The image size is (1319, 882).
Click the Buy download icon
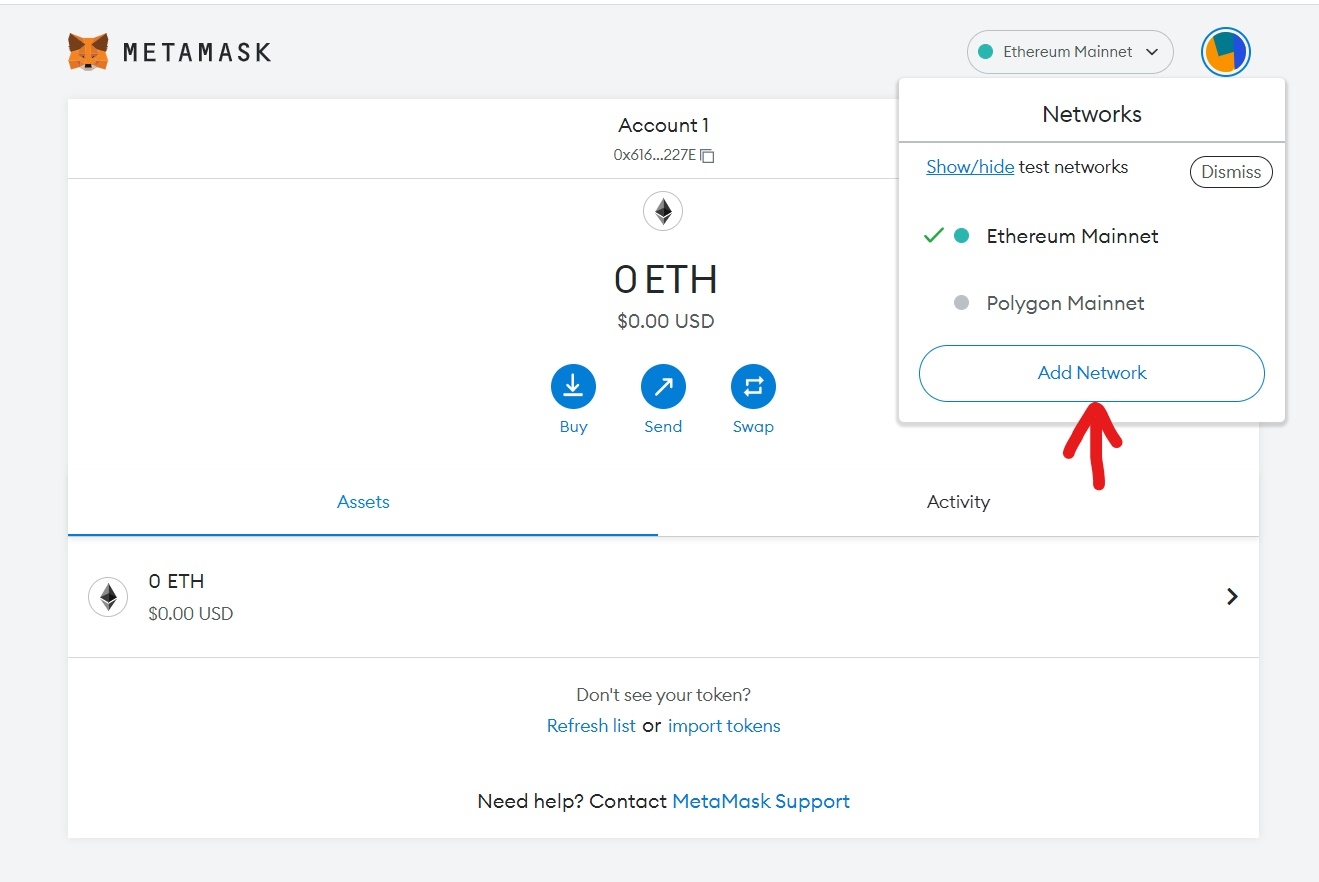click(573, 387)
